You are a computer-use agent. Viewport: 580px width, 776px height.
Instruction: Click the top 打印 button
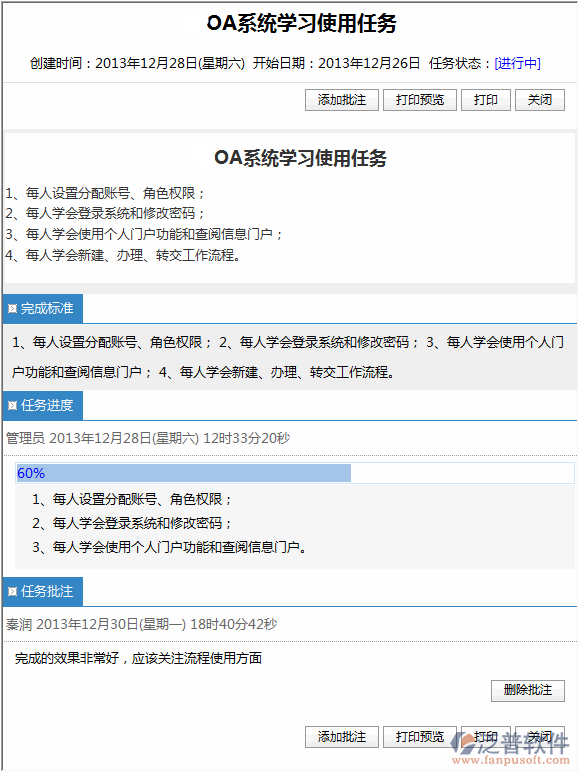click(x=486, y=100)
